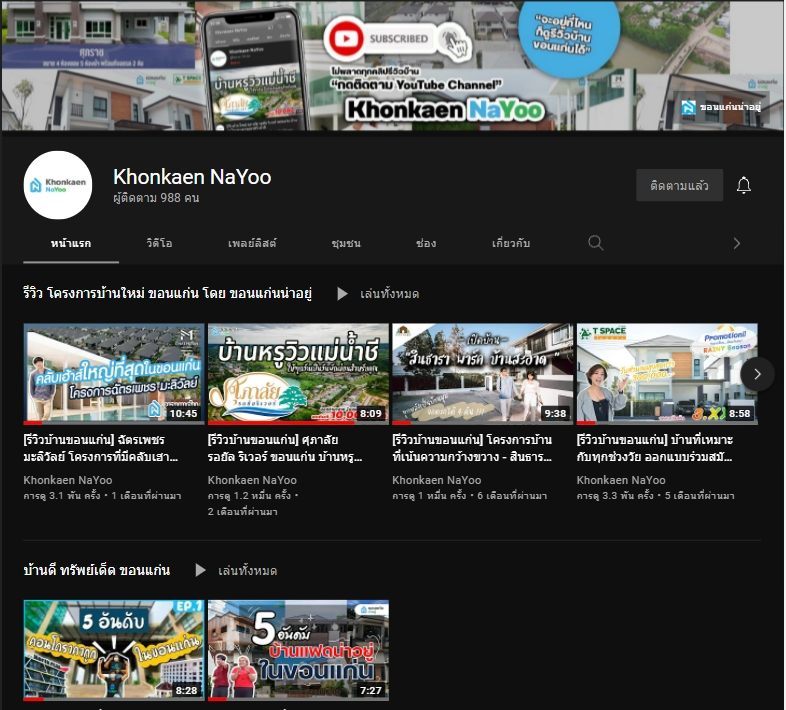Open the 9:38 สินธารา พาร์ค thumbnail
Viewport: 786px width, 710px height.
coord(483,374)
